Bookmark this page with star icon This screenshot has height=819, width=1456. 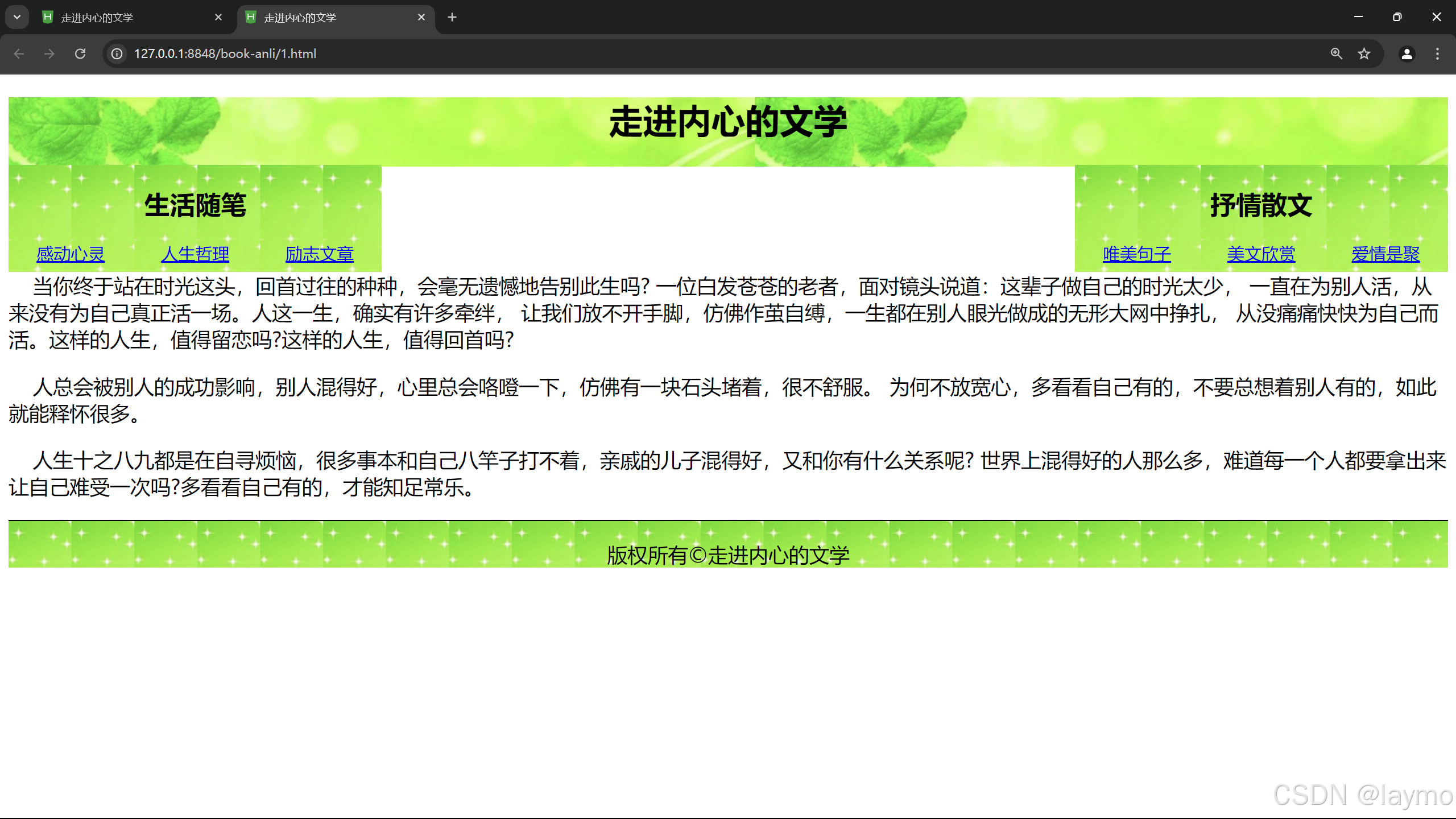[1364, 53]
